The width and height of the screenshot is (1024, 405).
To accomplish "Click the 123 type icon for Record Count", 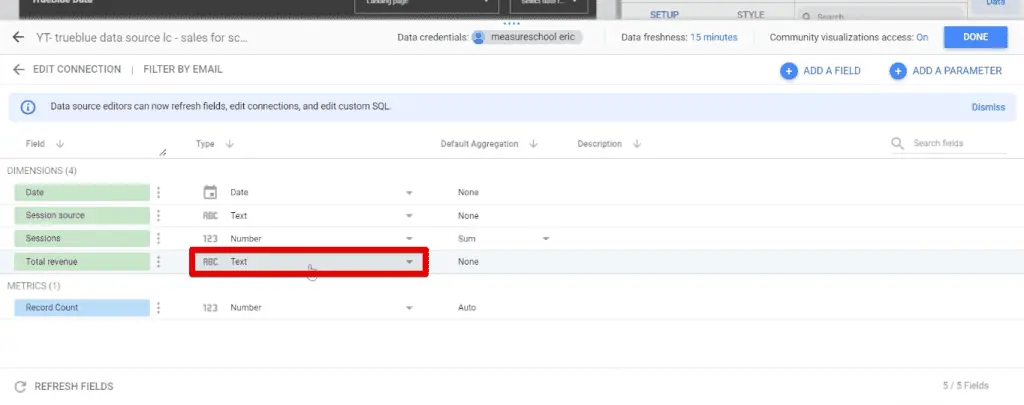I will 210,308.
